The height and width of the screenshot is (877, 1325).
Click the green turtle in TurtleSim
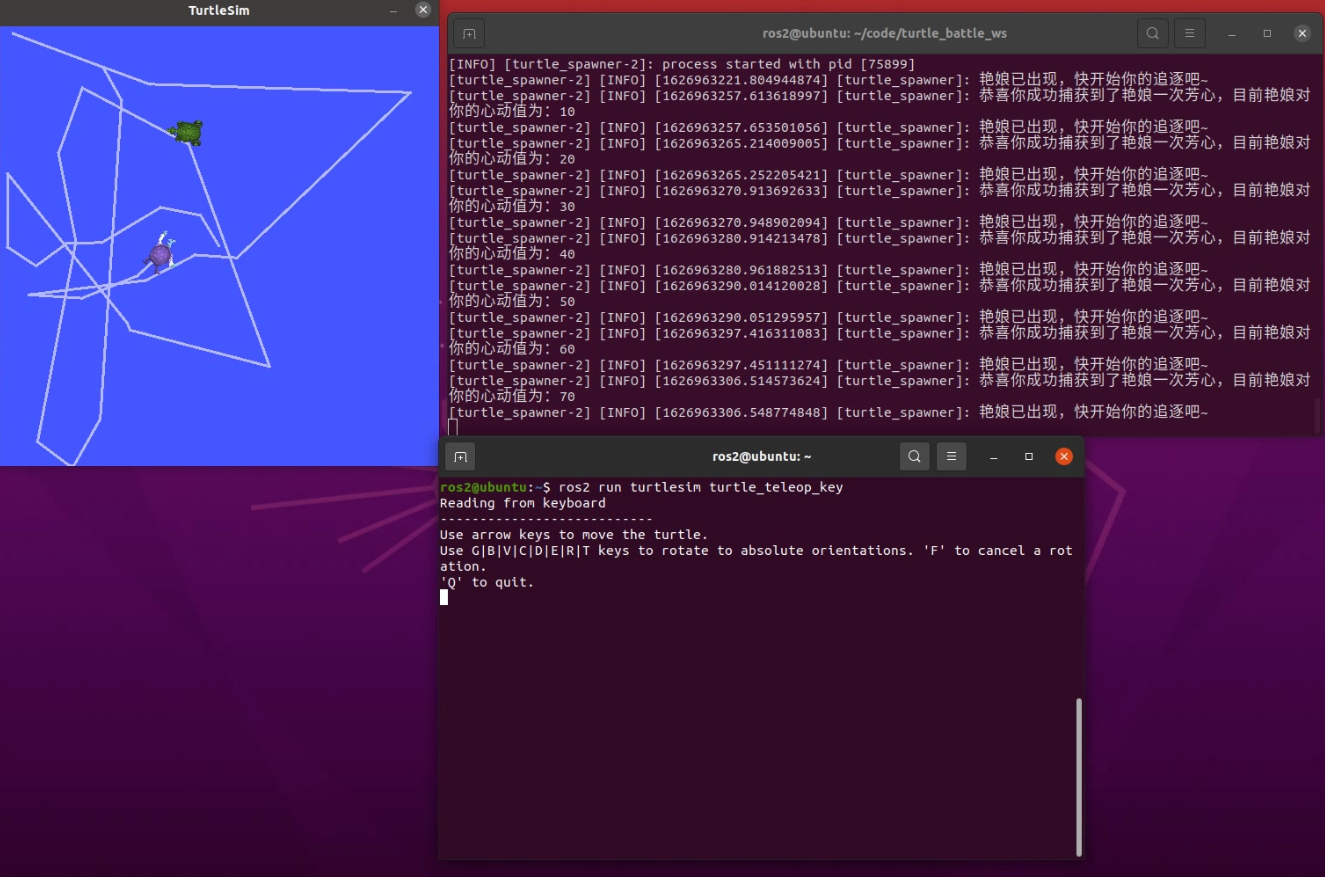(187, 132)
